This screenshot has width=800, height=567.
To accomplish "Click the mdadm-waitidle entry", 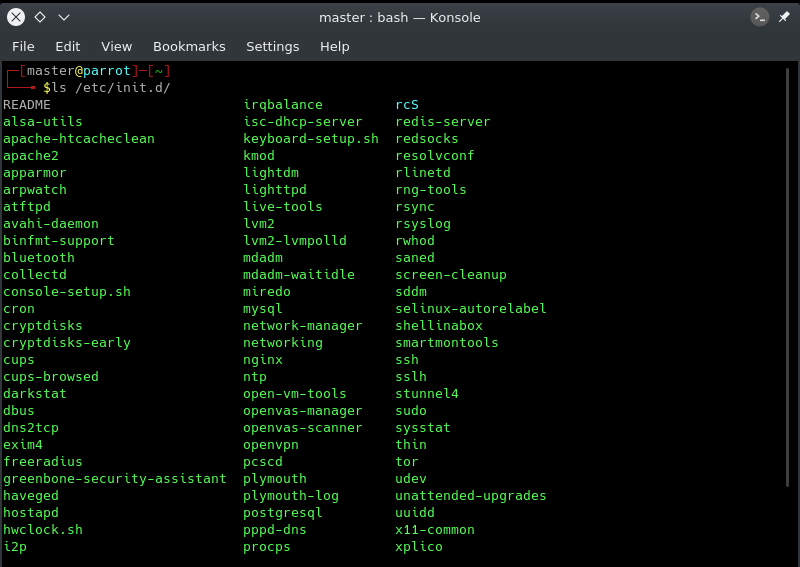I will 299,275.
